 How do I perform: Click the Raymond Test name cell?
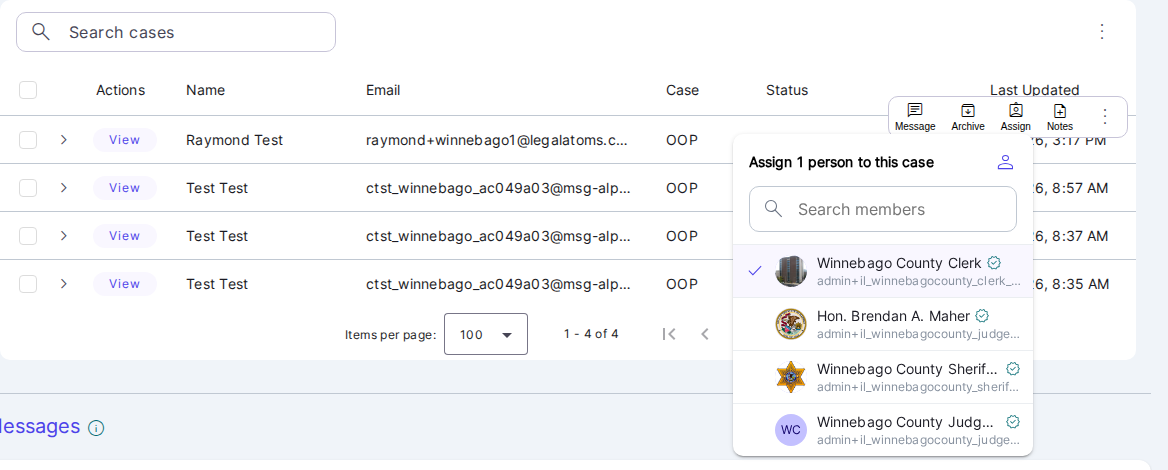235,139
